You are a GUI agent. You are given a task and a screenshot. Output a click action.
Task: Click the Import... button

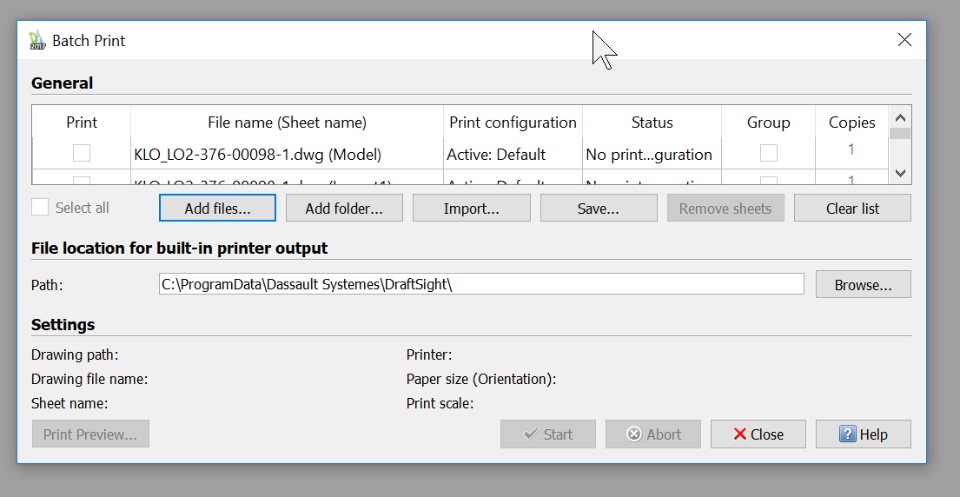[x=471, y=208]
